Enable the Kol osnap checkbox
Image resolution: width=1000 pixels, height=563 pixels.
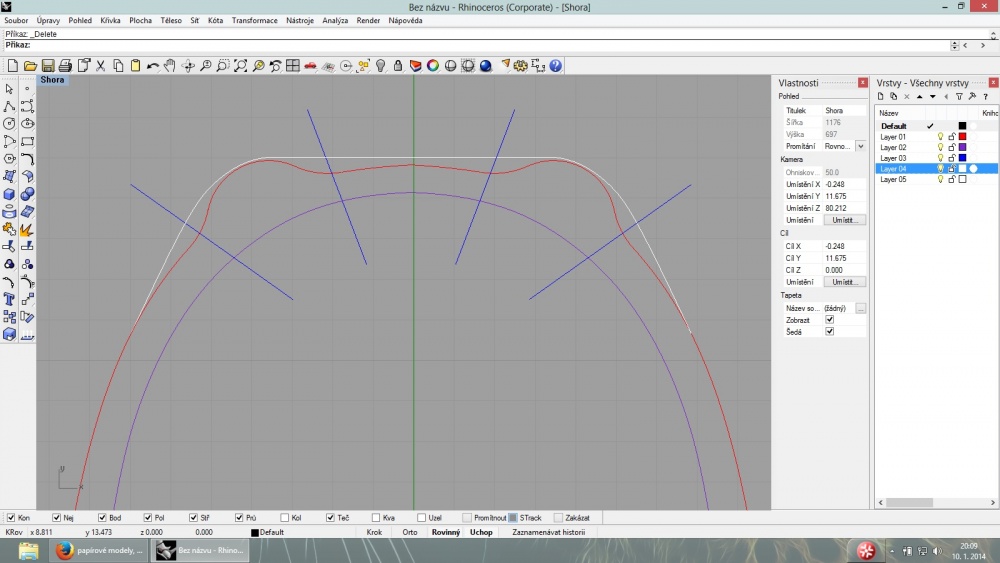(284, 518)
